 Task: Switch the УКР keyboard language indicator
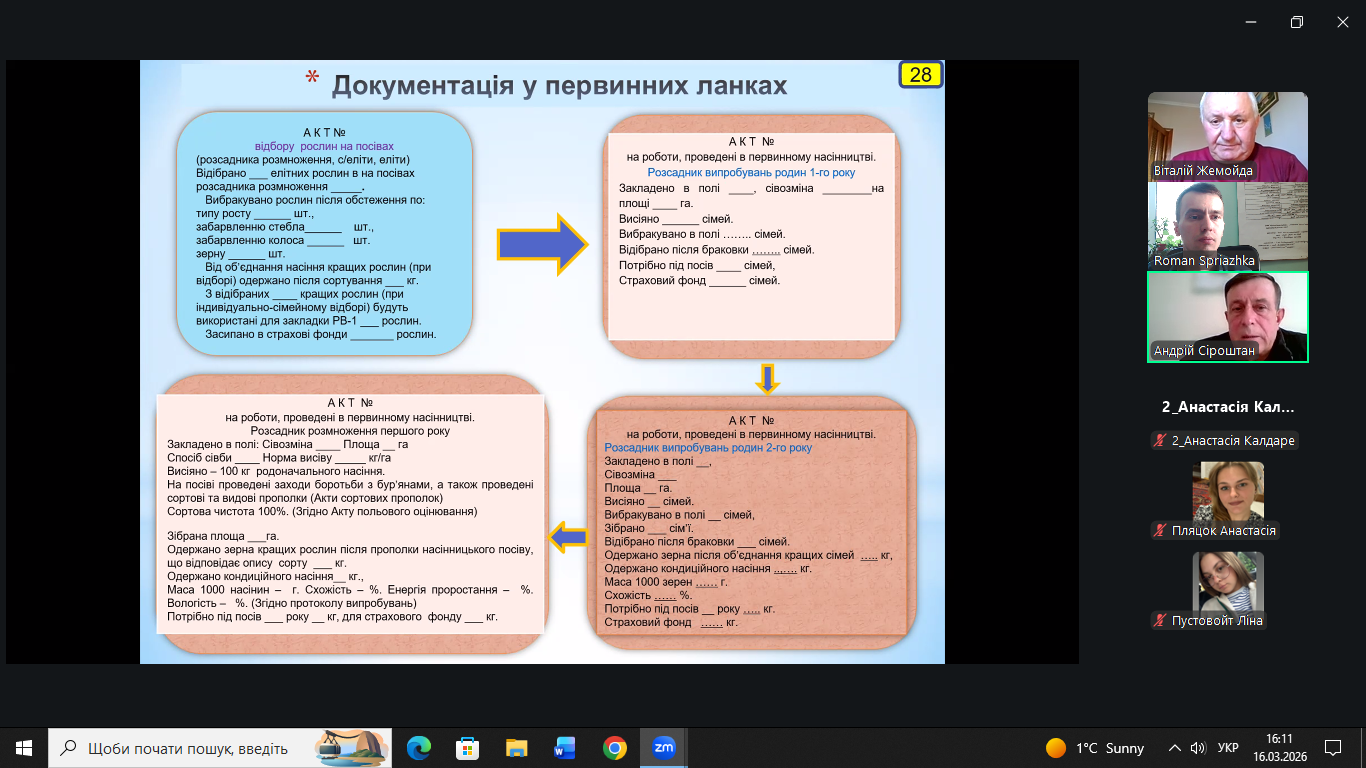coord(1228,748)
